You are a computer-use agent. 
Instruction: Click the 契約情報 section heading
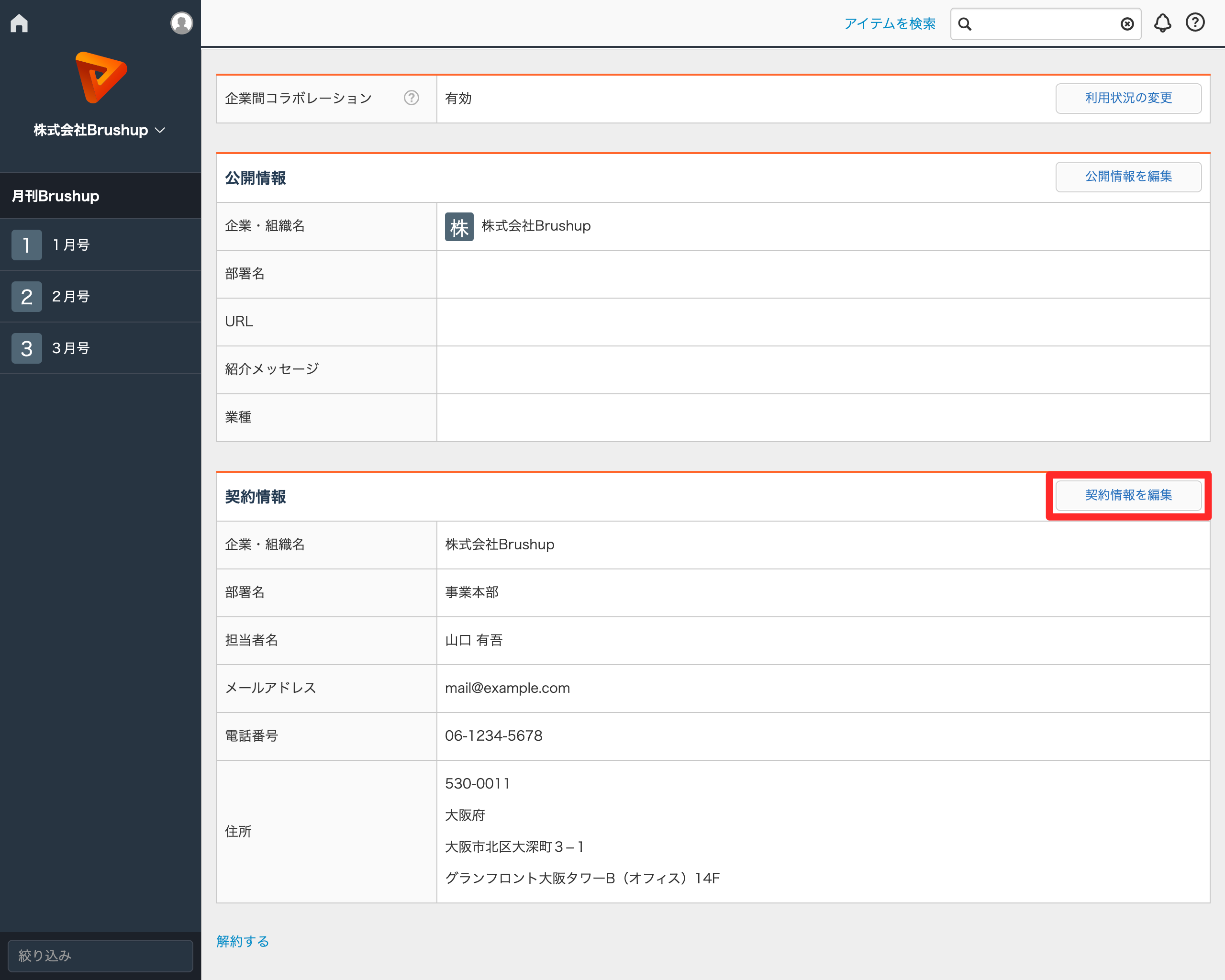(256, 497)
